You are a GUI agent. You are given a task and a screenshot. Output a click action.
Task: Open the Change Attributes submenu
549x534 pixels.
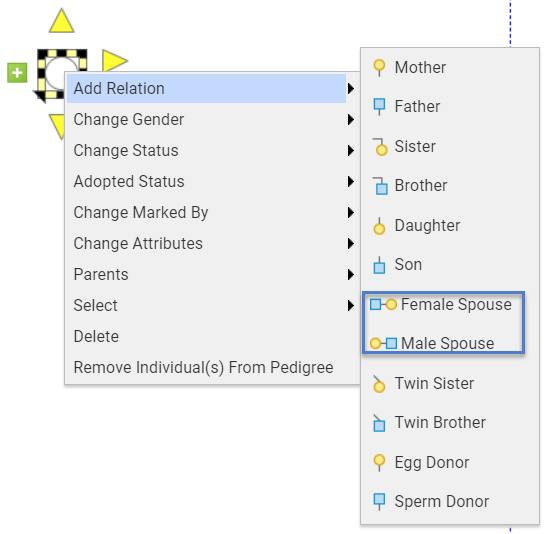pos(212,243)
